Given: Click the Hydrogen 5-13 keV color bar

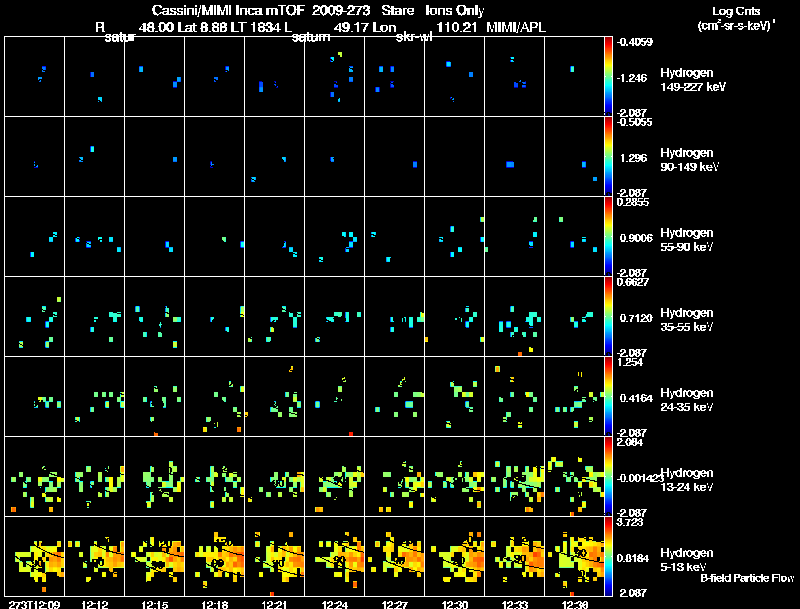Looking at the screenshot, I should point(608,556).
